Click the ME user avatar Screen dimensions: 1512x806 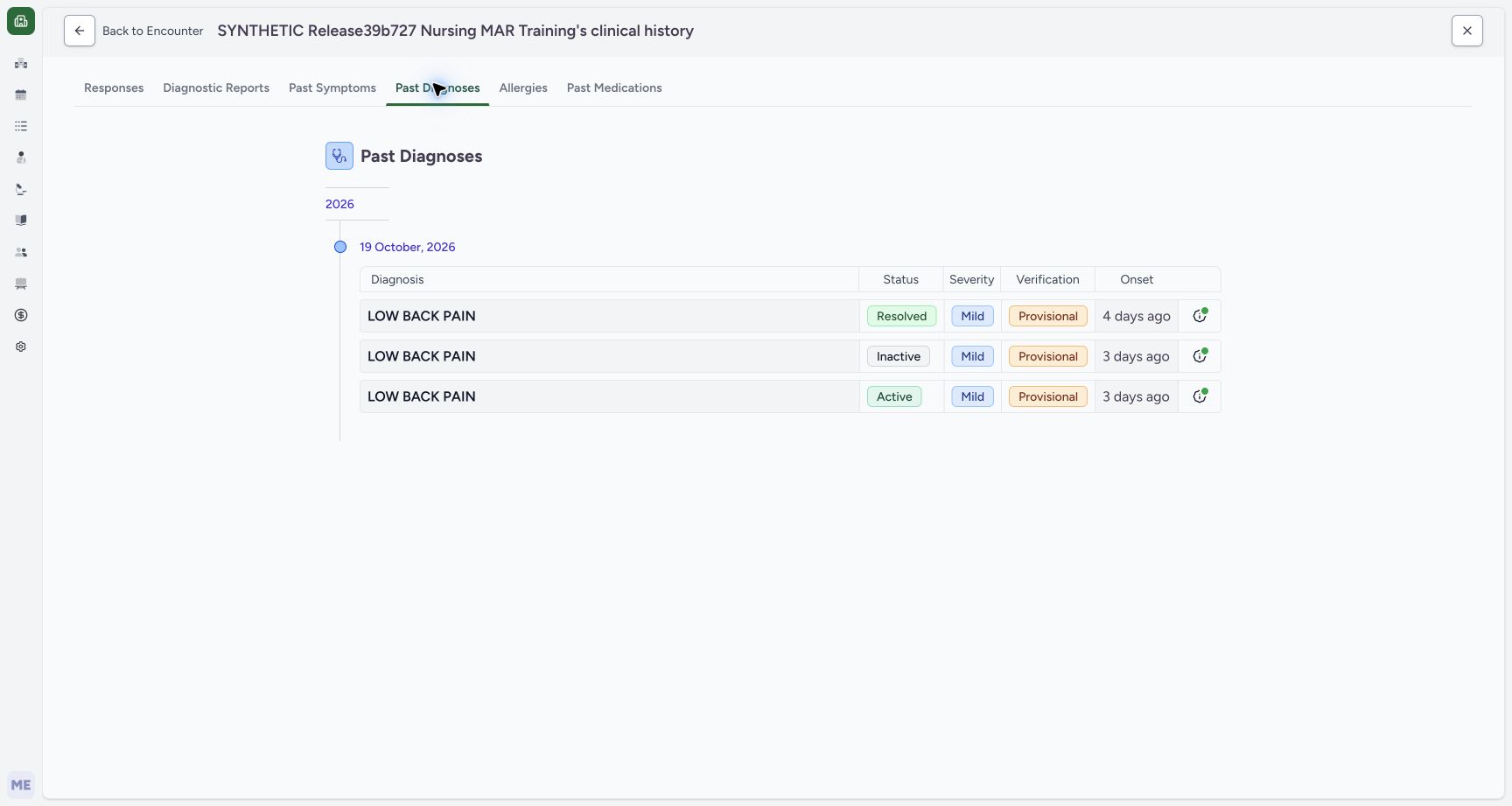[21, 785]
